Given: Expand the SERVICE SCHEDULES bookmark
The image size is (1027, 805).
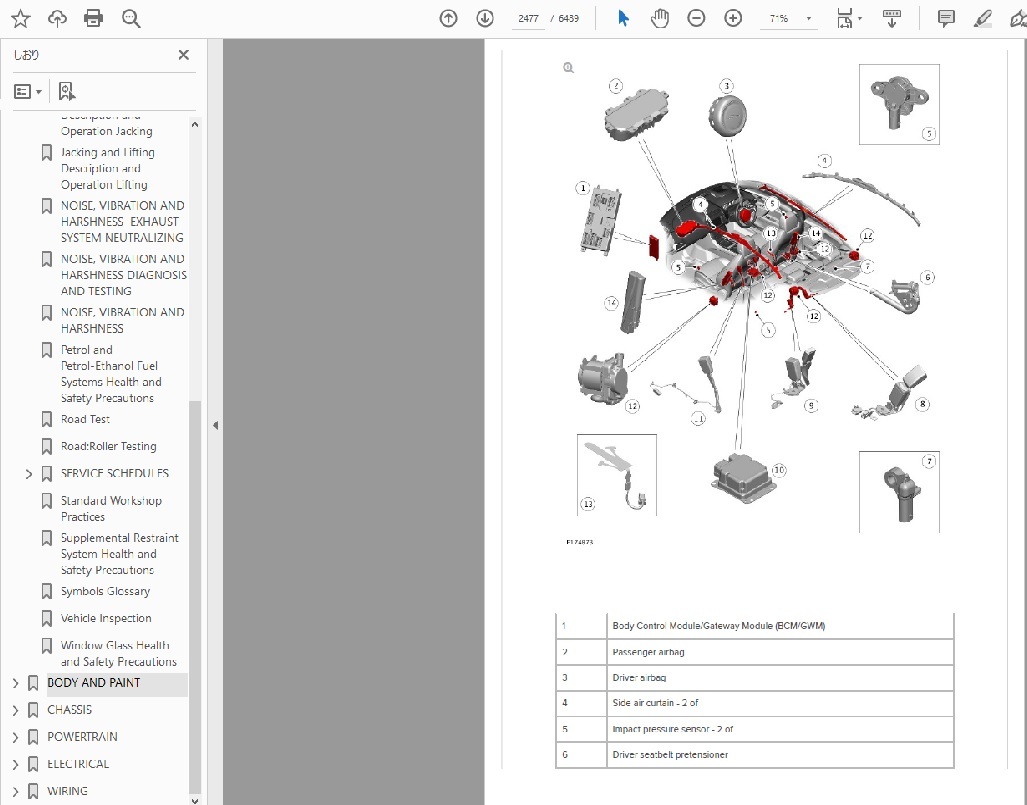Looking at the screenshot, I should click(x=28, y=474).
